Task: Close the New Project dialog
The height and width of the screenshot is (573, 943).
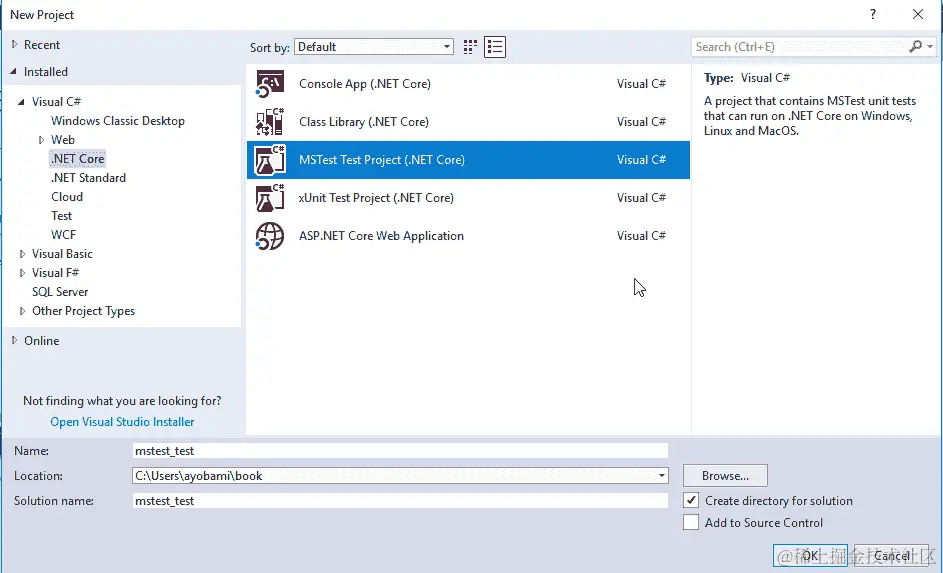Action: (918, 14)
